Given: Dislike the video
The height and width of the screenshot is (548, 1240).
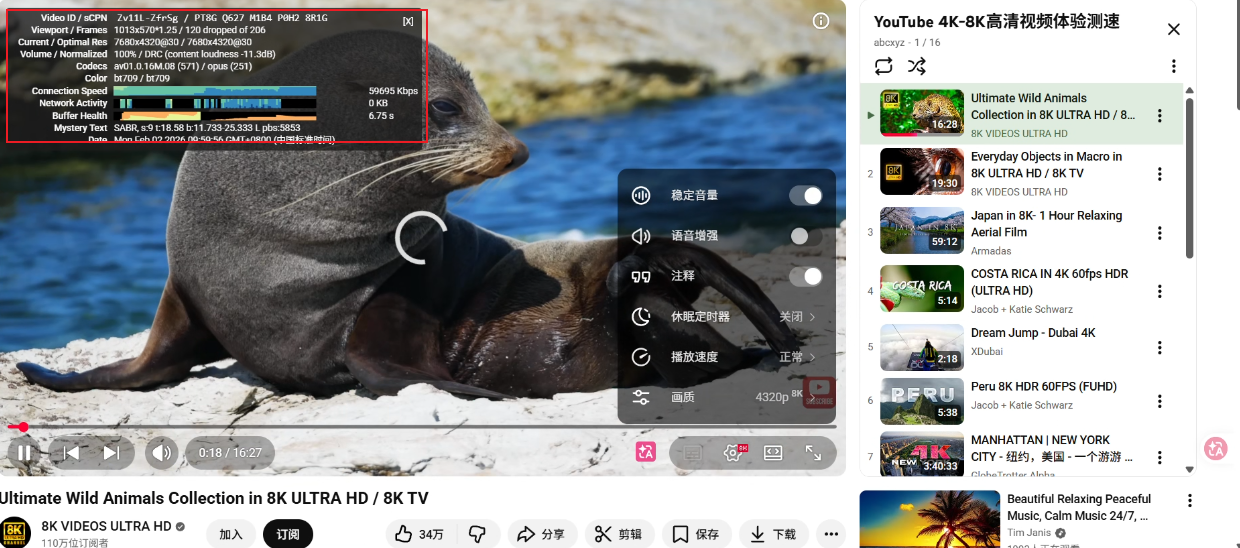Looking at the screenshot, I should click(x=478, y=534).
